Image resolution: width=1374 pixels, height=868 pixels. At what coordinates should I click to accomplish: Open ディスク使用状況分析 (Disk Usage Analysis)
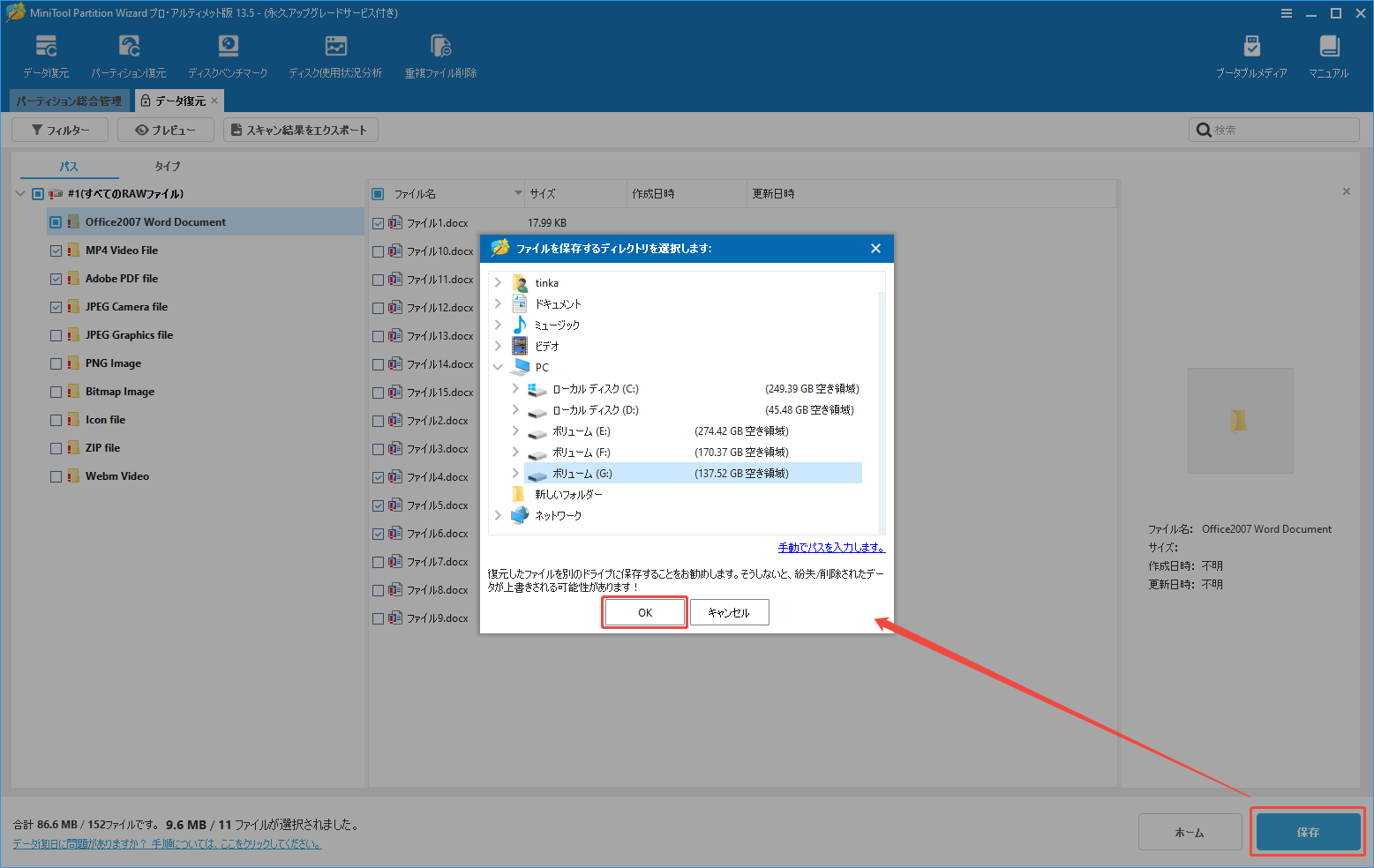click(x=335, y=53)
